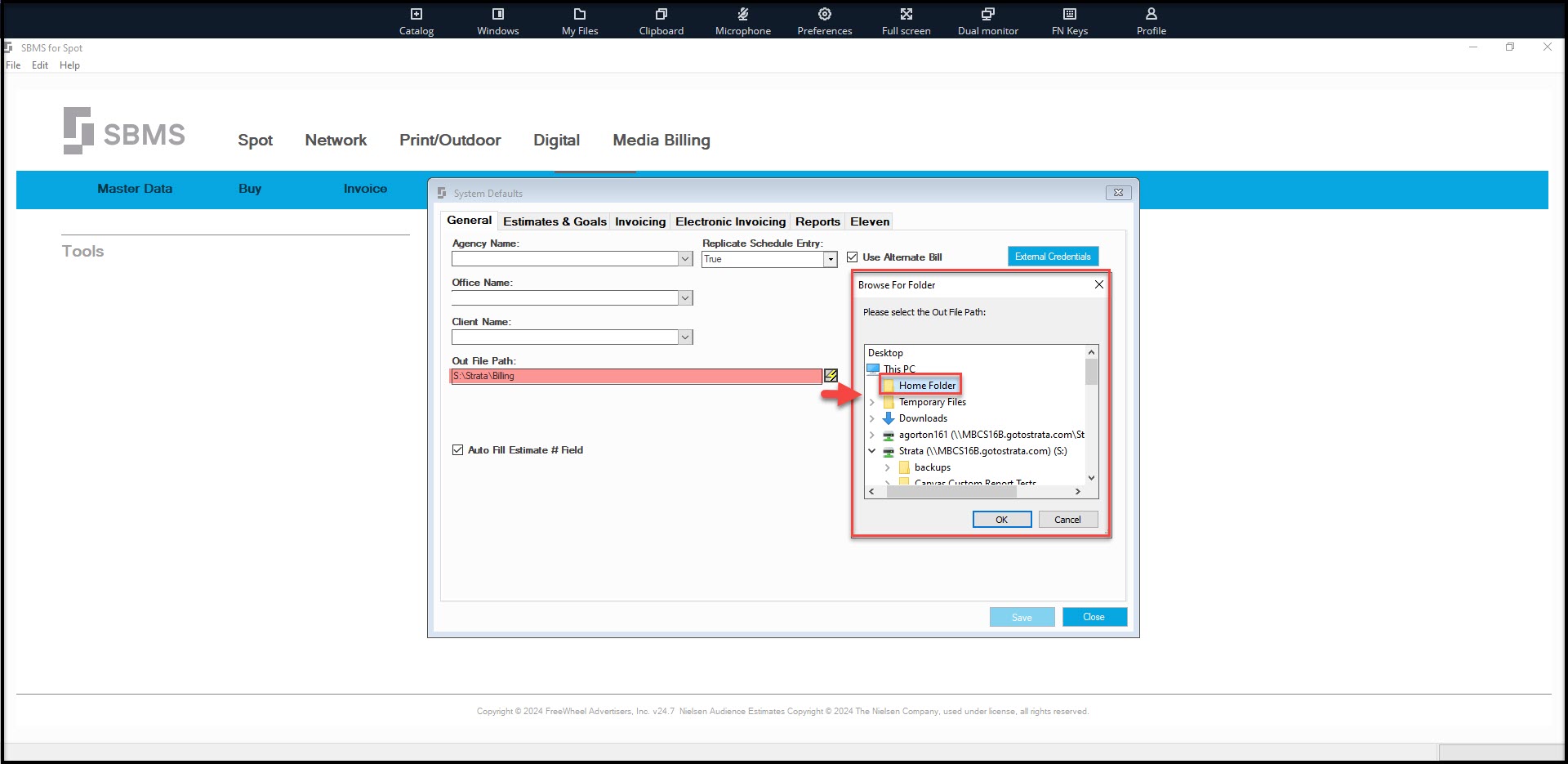
Task: Toggle the Microphone icon
Action: tap(743, 14)
